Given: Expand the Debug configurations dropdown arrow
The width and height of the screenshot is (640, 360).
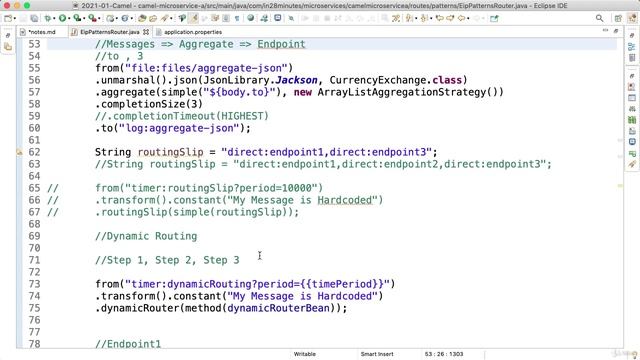Looking at the screenshot, I should pyautogui.click(x=54, y=18).
